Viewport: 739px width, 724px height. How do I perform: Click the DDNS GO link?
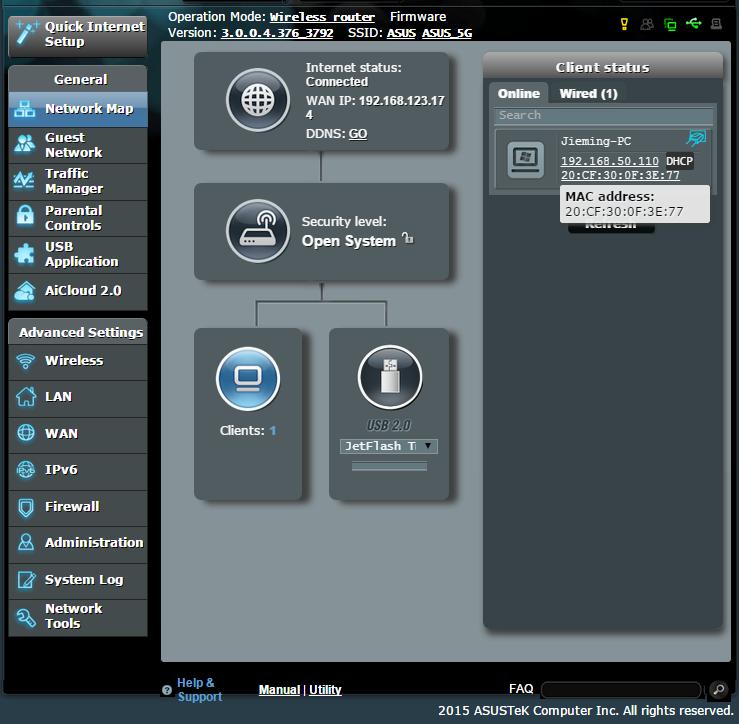358,134
